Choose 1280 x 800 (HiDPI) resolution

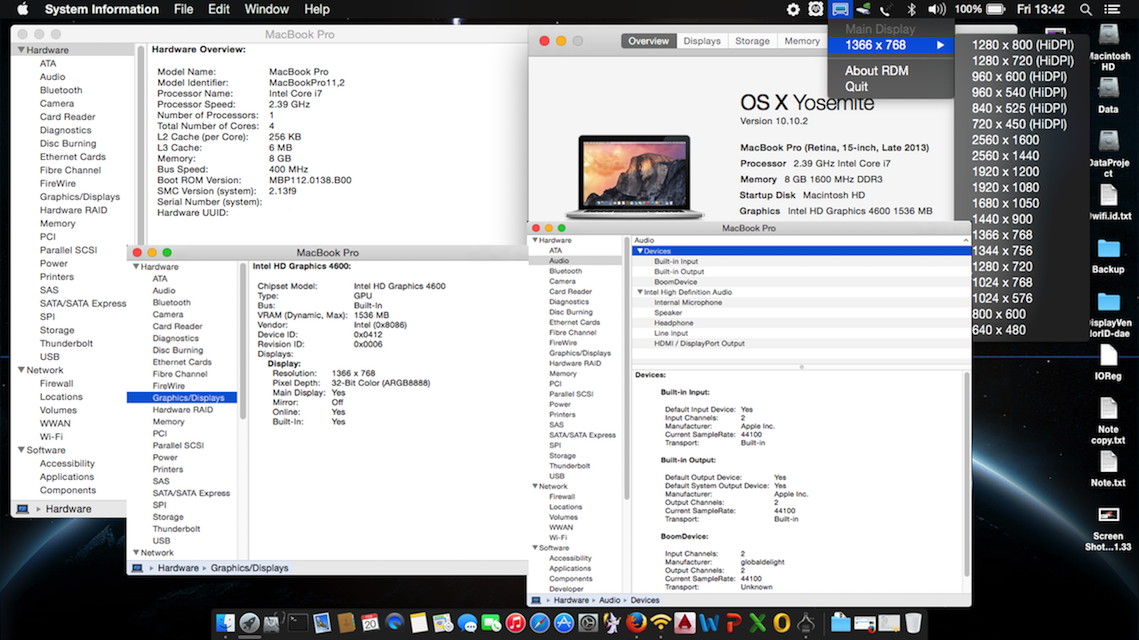(1022, 45)
